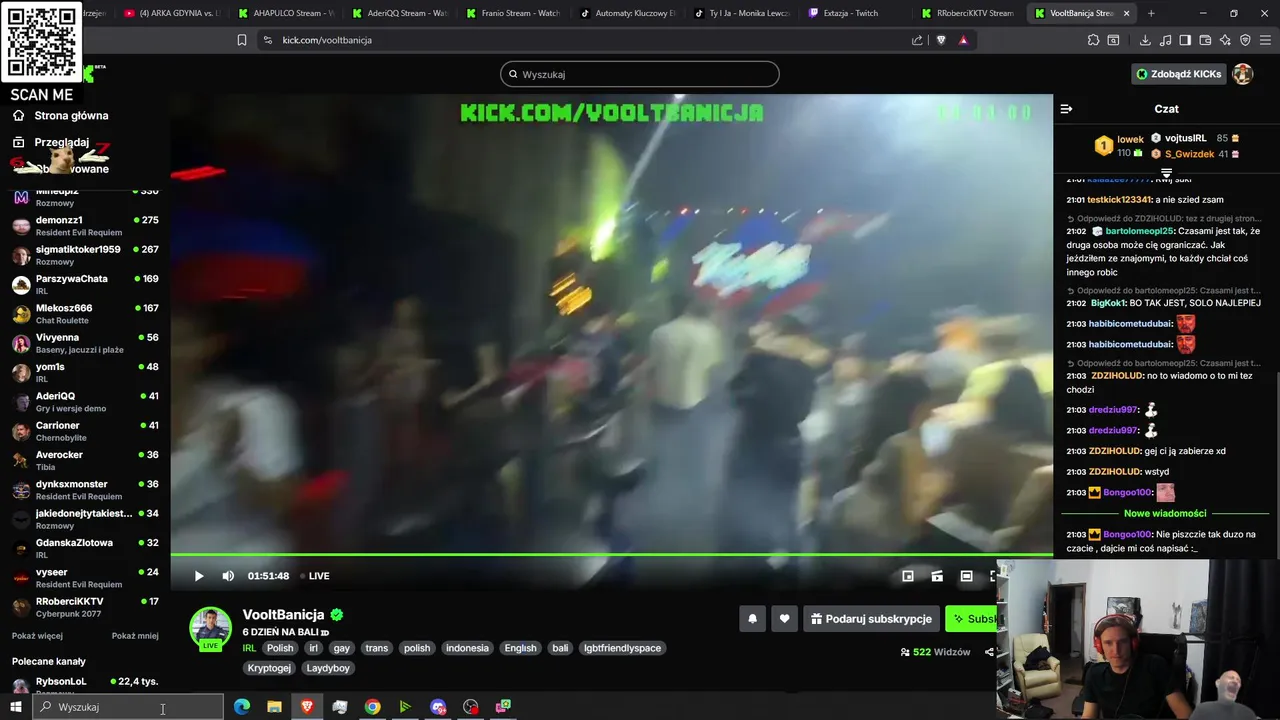The image size is (1280, 720).
Task: Switch to Franio Stream tab
Action: [513, 13]
